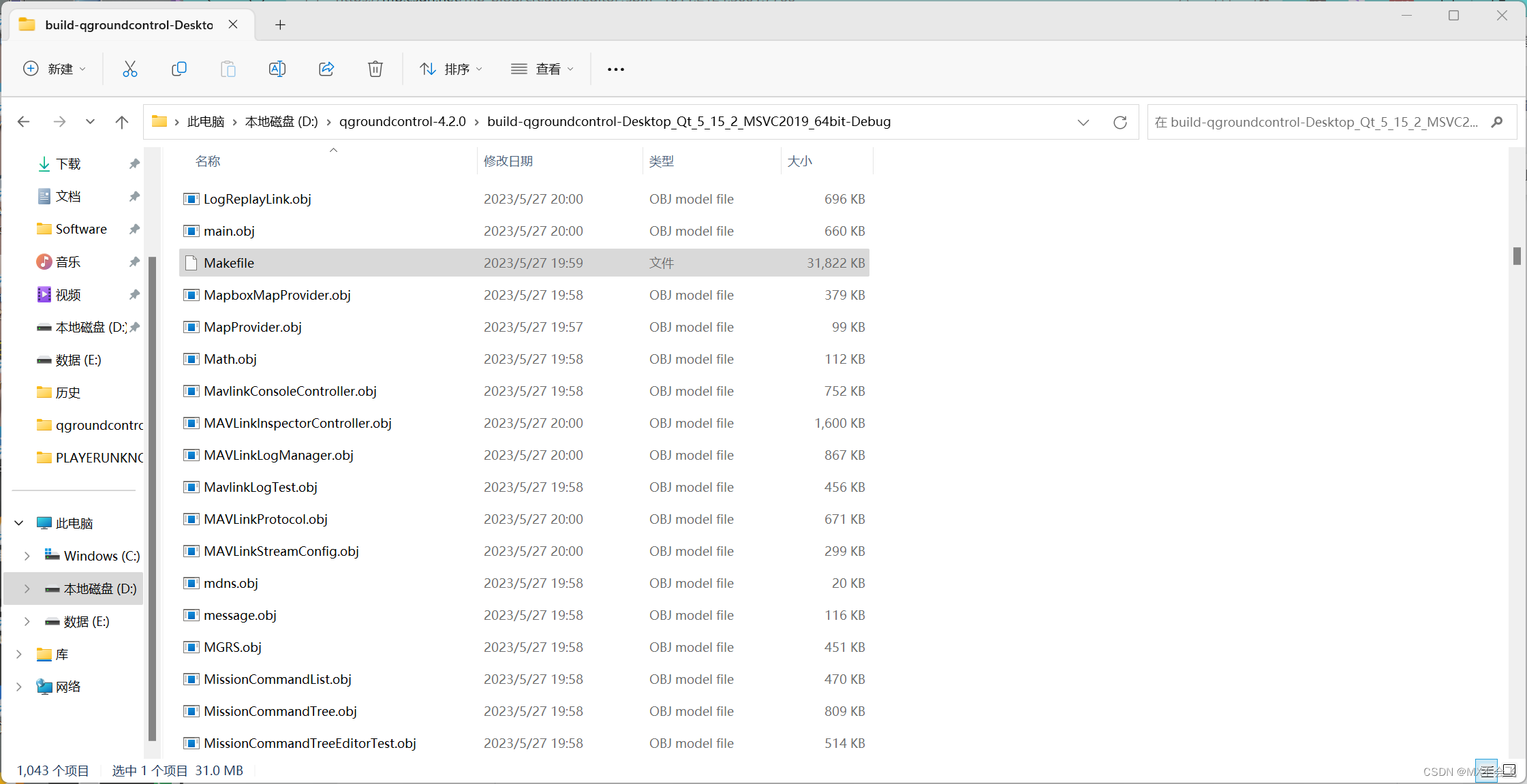The image size is (1527, 784).
Task: Unpin 下载 from quick access
Action: (134, 163)
